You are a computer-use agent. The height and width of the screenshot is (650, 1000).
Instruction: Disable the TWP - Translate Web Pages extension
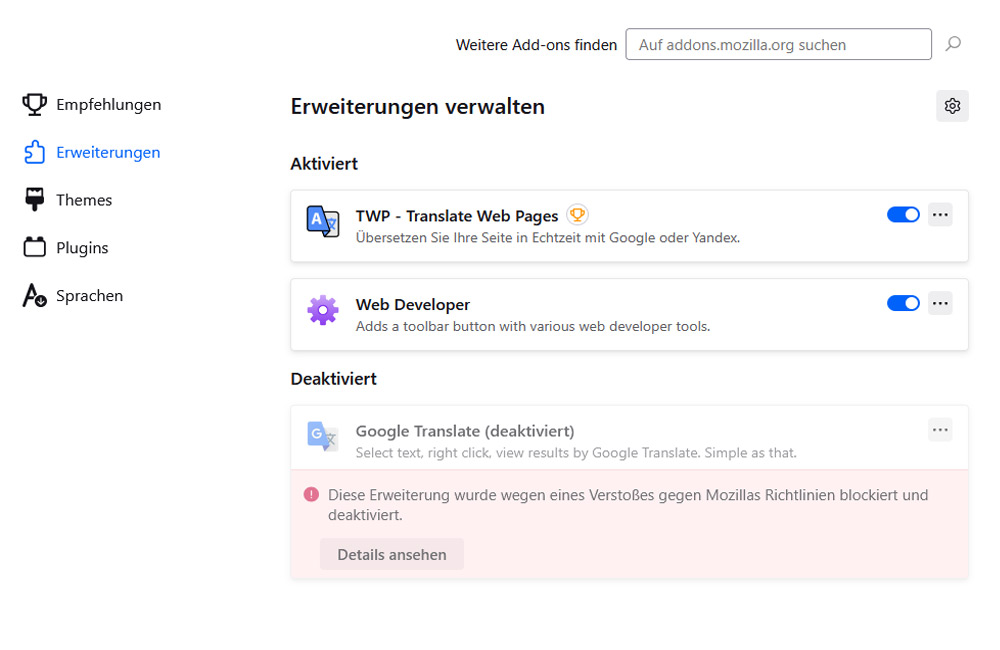coord(903,214)
